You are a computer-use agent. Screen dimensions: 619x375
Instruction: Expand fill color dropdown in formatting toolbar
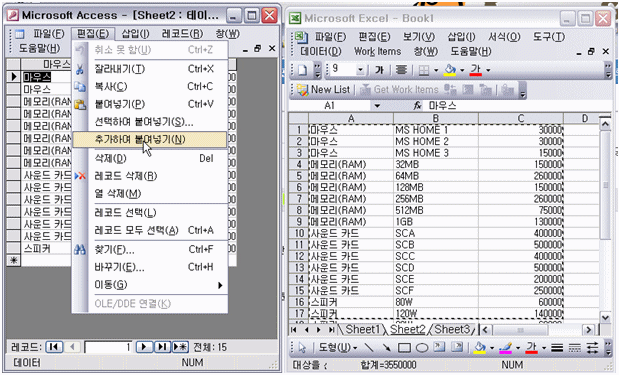(462, 70)
